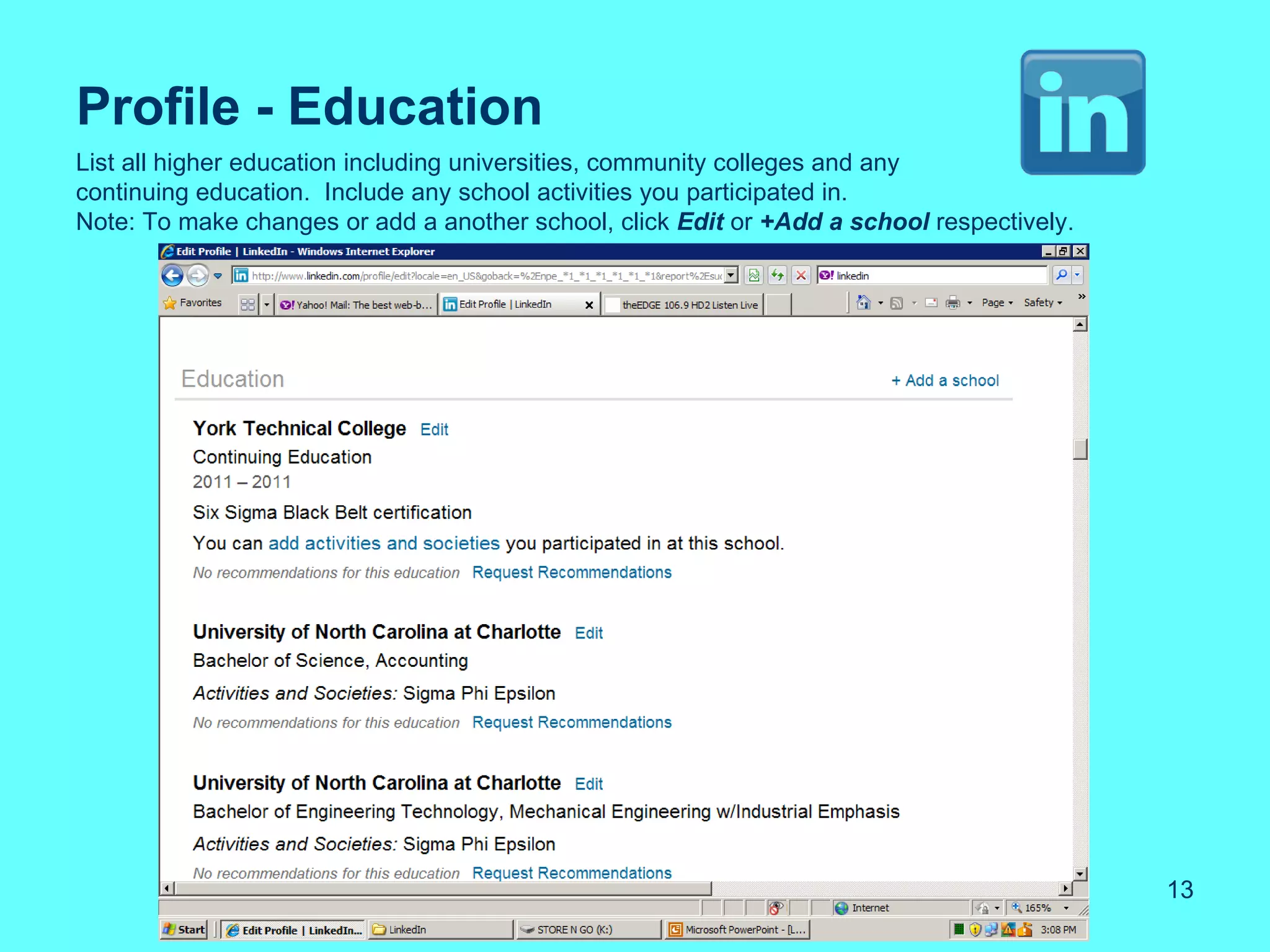
Task: Click the + Add a school link
Action: (x=945, y=381)
